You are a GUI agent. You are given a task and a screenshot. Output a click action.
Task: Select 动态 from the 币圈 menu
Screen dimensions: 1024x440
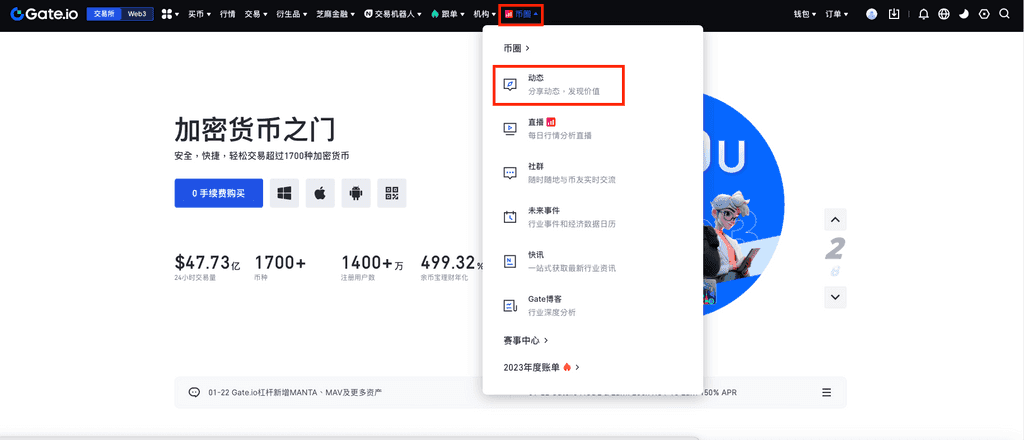point(560,84)
